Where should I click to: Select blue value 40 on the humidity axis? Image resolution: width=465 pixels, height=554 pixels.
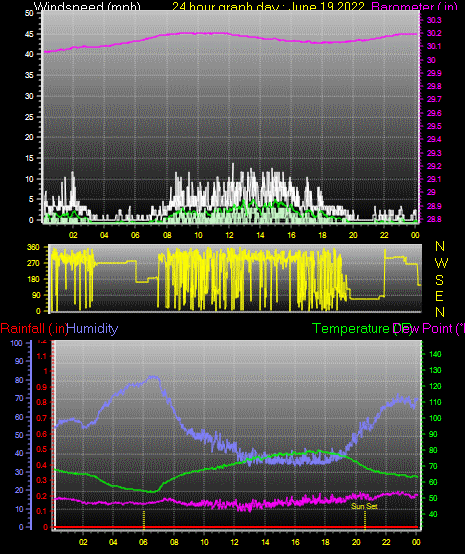(19, 453)
